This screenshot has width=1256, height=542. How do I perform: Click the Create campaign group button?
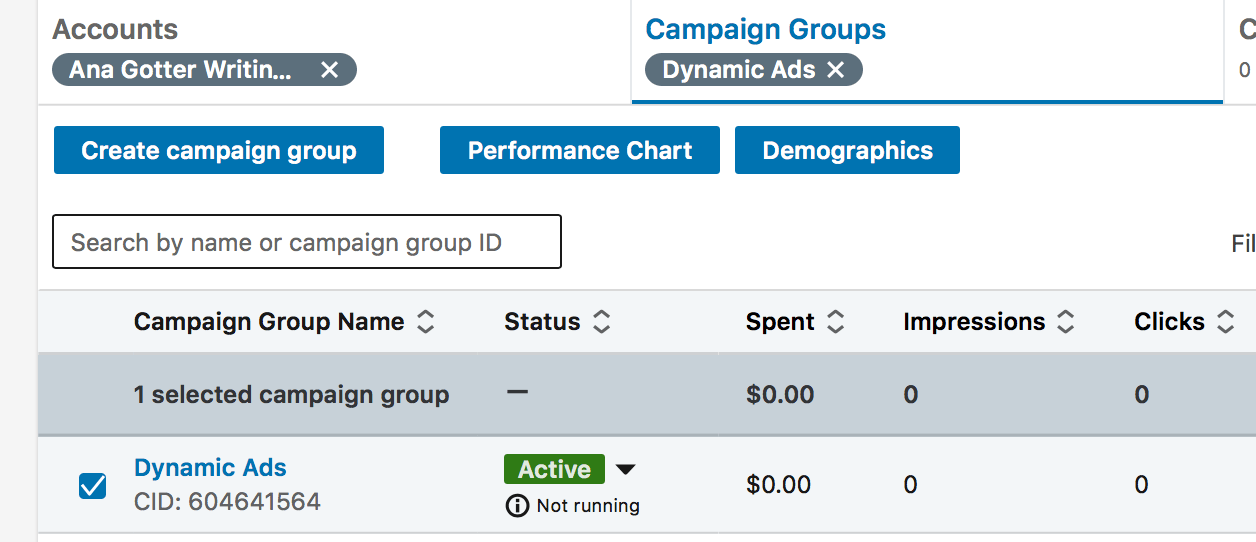click(219, 150)
